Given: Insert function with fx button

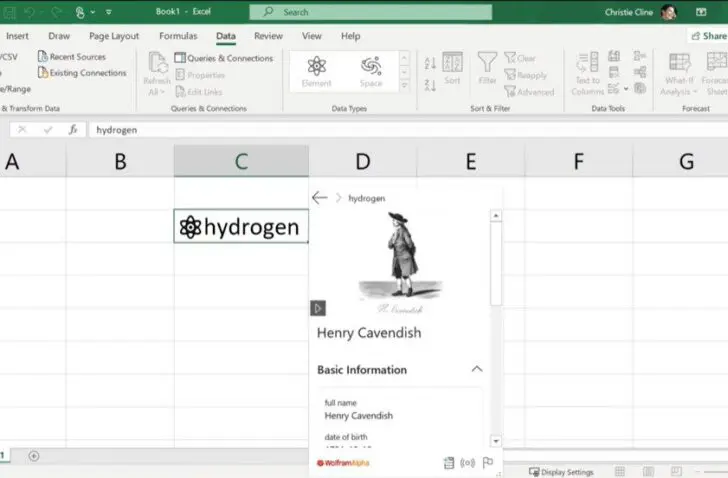Looking at the screenshot, I should point(73,129).
